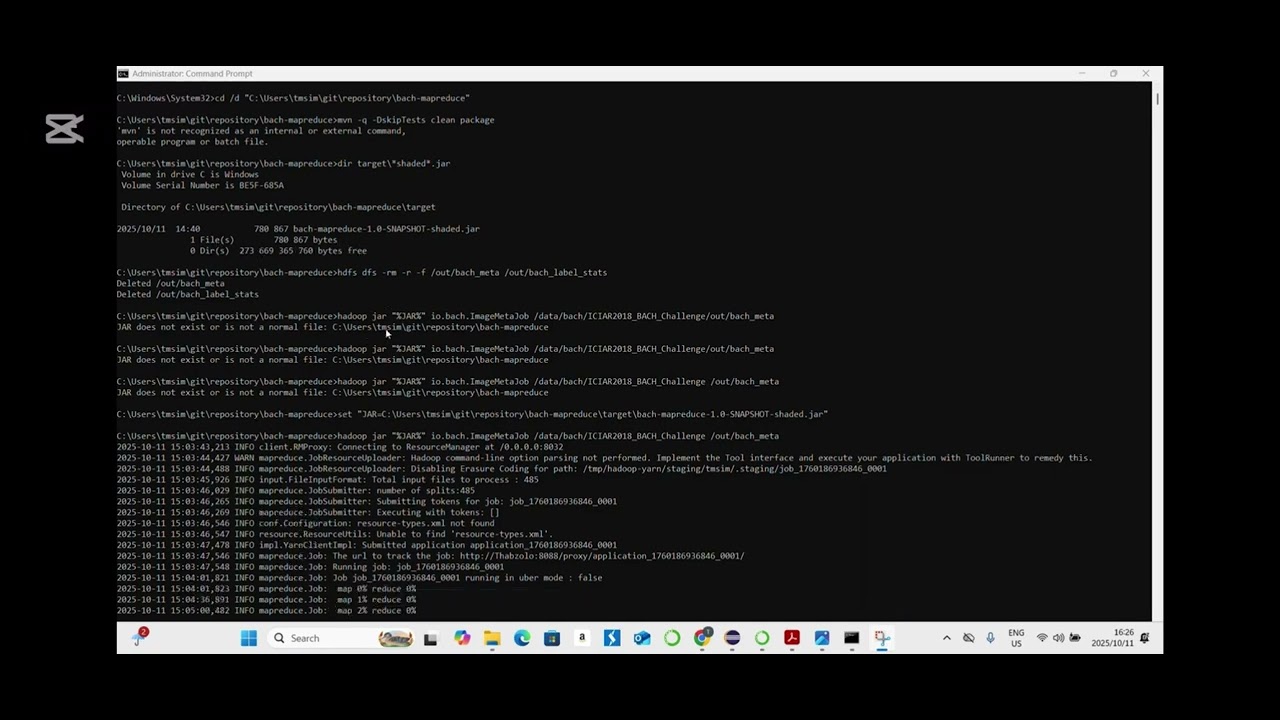Click the job tracking URL log line
The width and height of the screenshot is (1280, 720).
430,556
